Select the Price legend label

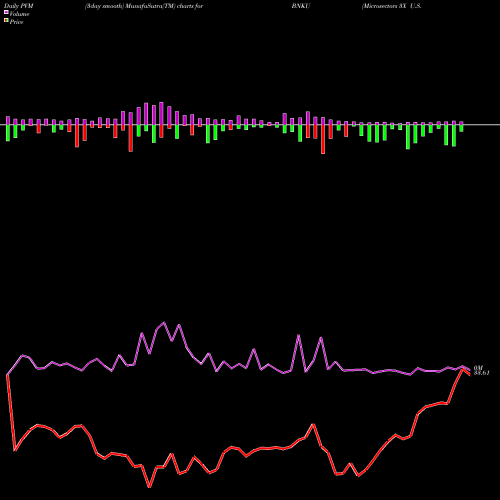[17, 22]
